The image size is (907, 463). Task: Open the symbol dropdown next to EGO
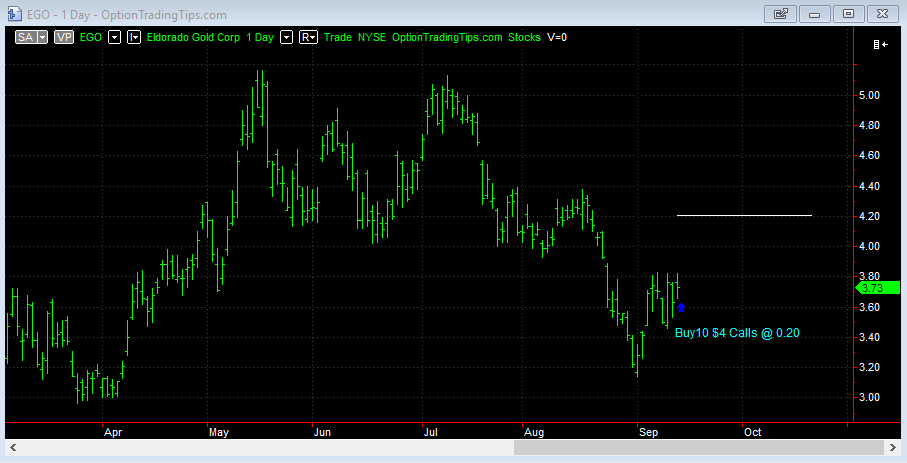coord(115,38)
